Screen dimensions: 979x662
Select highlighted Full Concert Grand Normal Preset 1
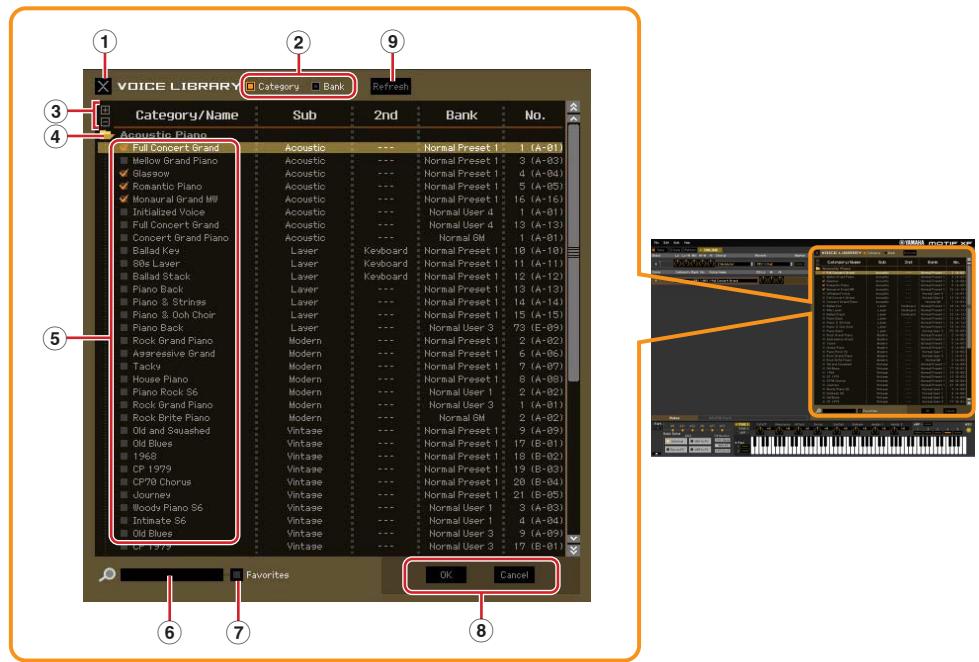pos(331,147)
